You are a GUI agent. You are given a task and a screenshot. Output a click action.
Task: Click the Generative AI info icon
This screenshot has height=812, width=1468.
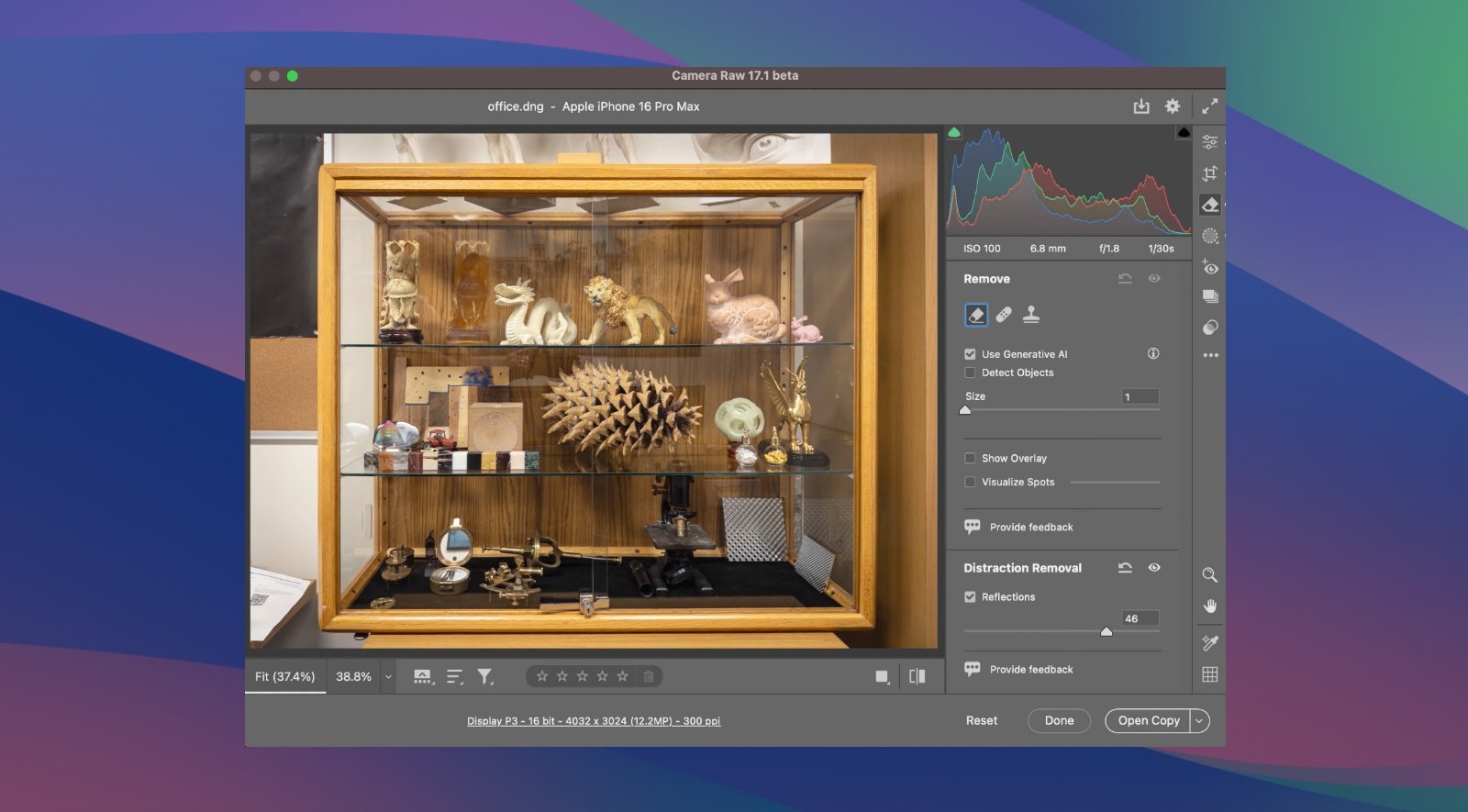coord(1153,353)
